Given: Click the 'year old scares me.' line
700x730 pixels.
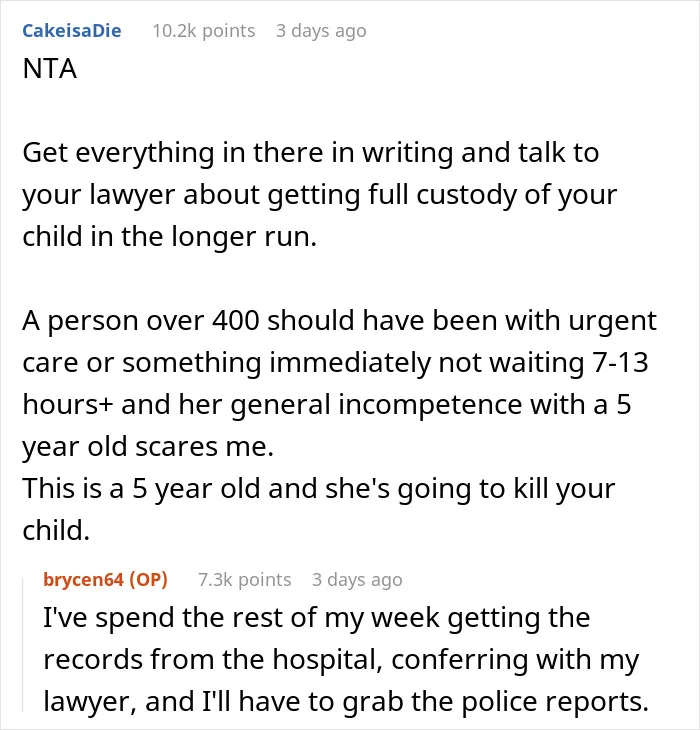Looking at the screenshot, I should (148, 446).
